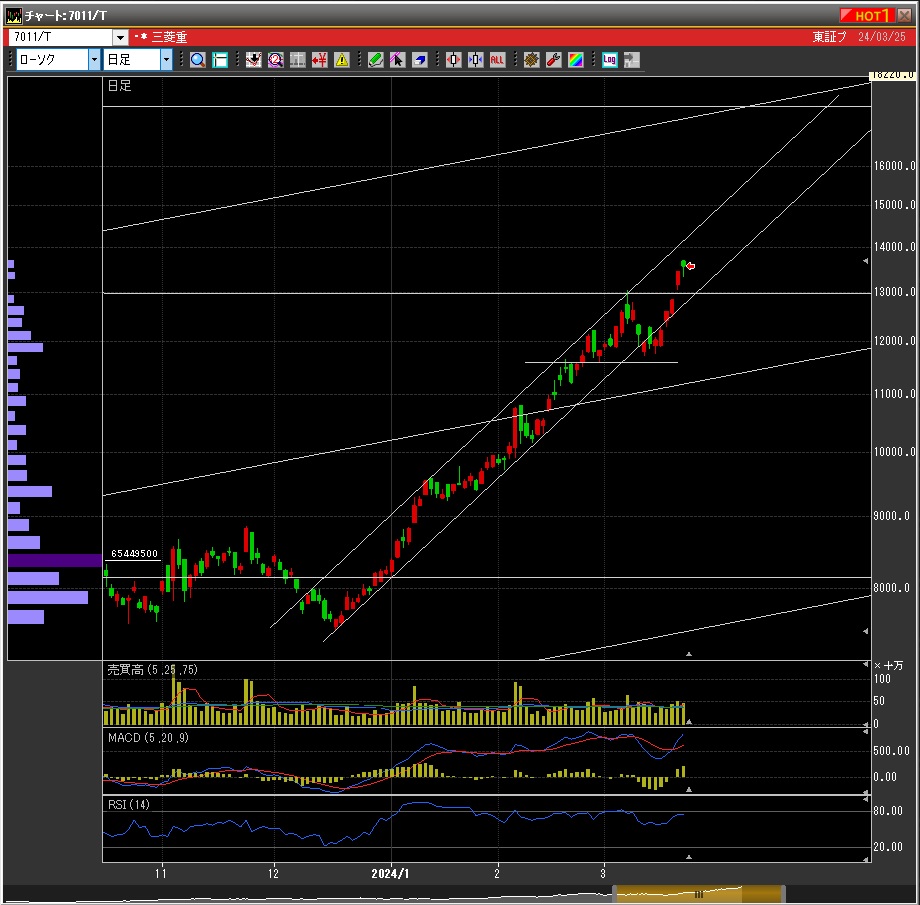Toggle the Log scale icon

click(610, 60)
